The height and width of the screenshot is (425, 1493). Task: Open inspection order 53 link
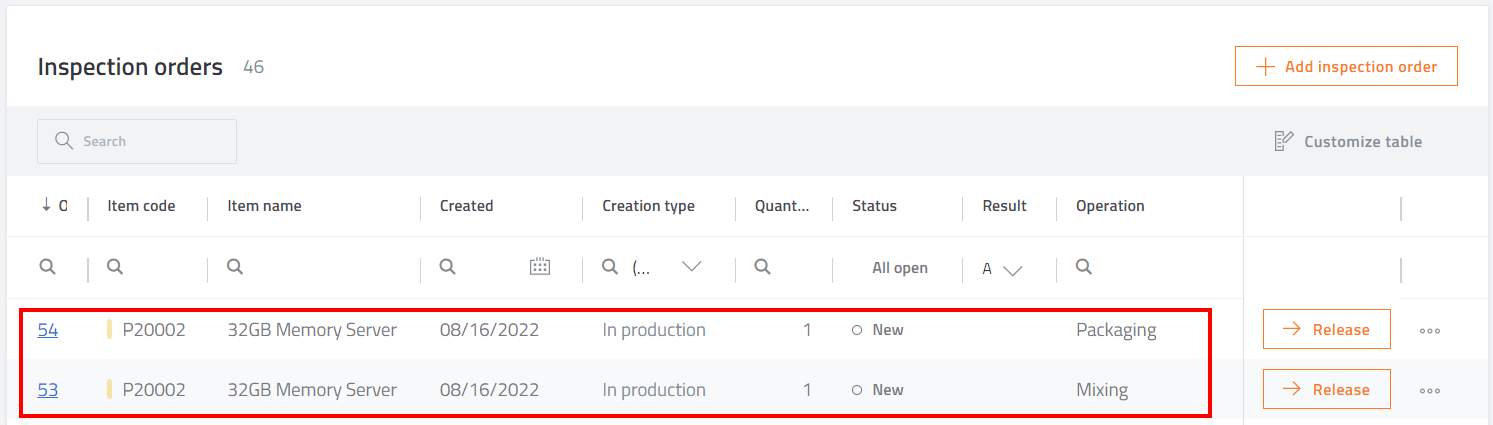47,390
